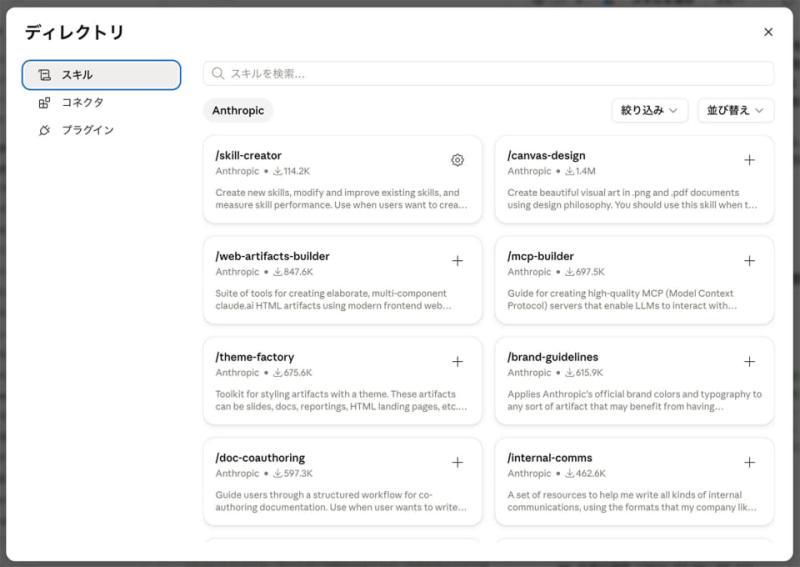Open the /internal-comms card description
The image size is (800, 567).
(632, 501)
